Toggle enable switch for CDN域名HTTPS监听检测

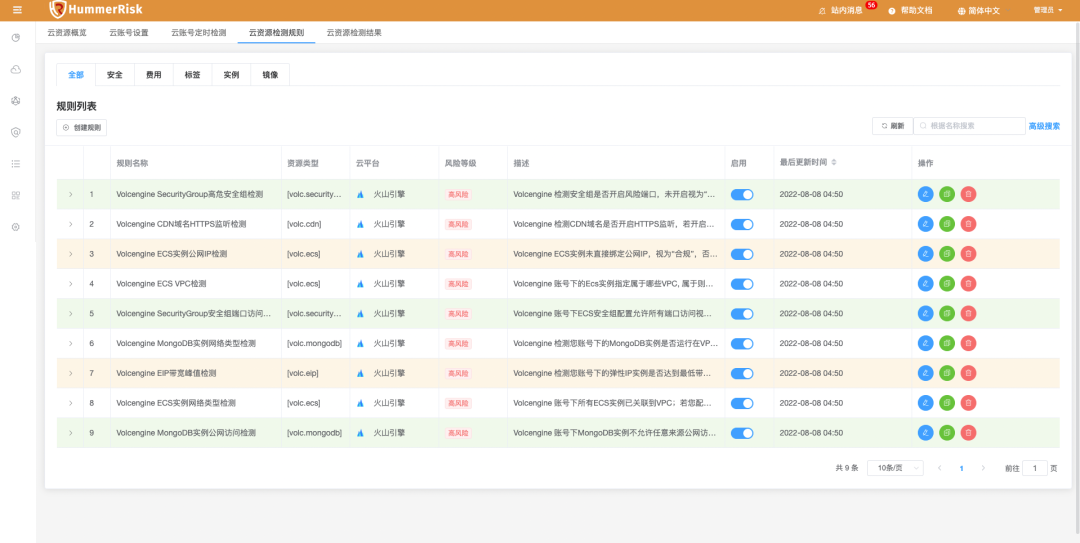(x=742, y=224)
